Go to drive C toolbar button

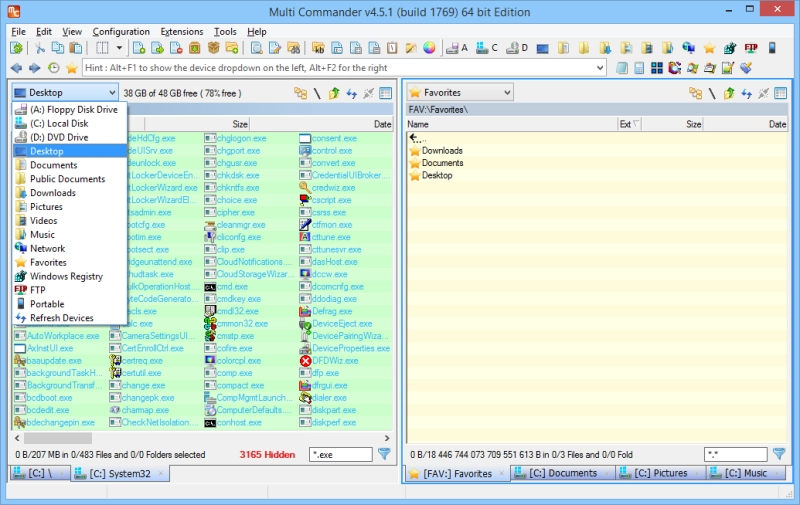(x=487, y=48)
